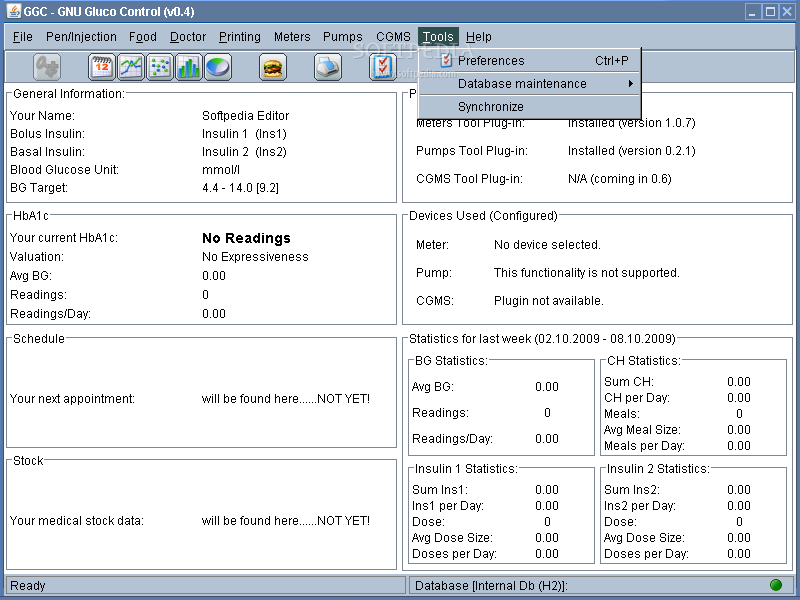Select Synchronize from Tools menu
Viewport: 800px width, 600px height.
(530, 106)
